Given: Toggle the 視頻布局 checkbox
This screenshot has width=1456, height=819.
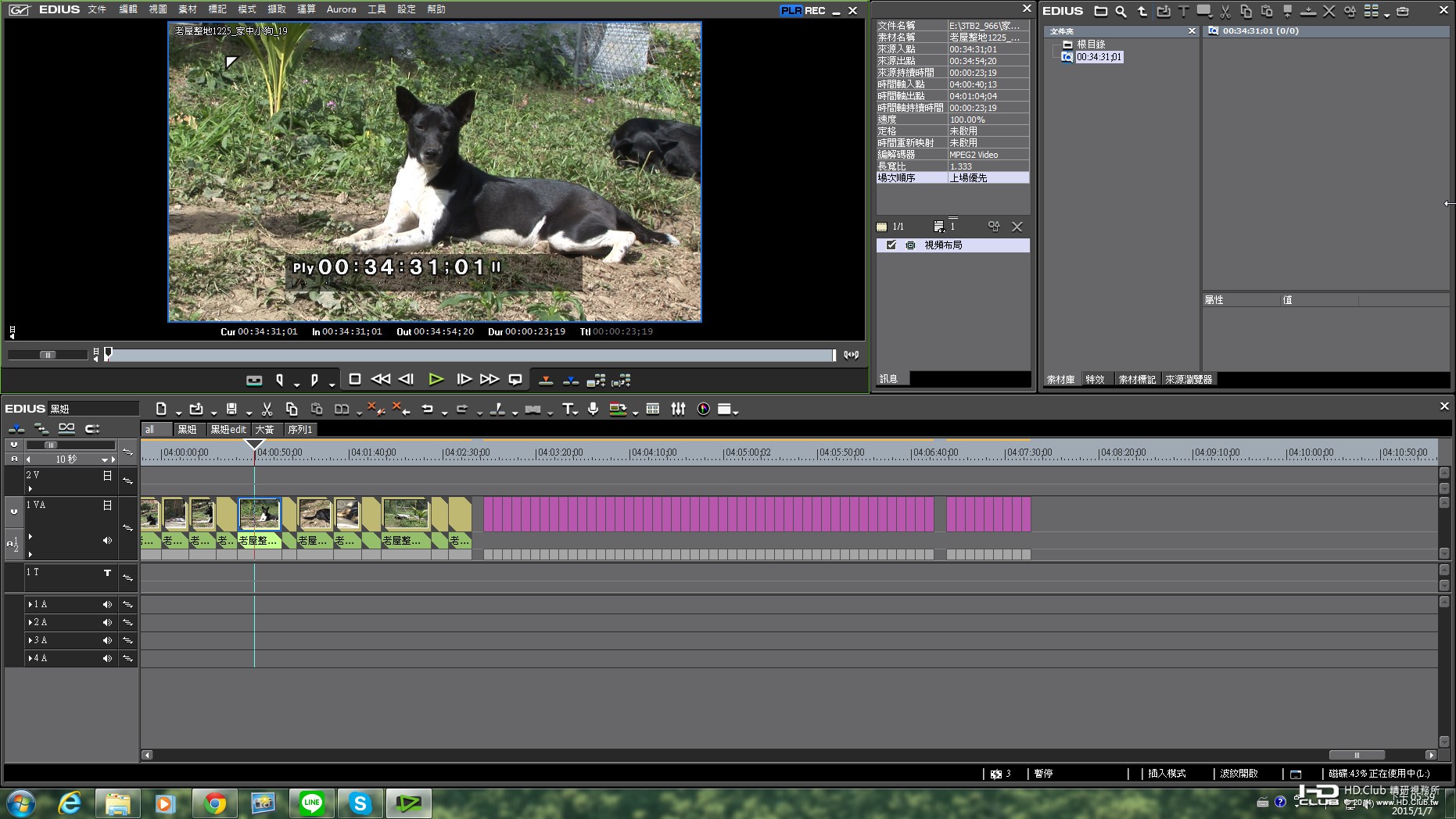Looking at the screenshot, I should tap(891, 245).
